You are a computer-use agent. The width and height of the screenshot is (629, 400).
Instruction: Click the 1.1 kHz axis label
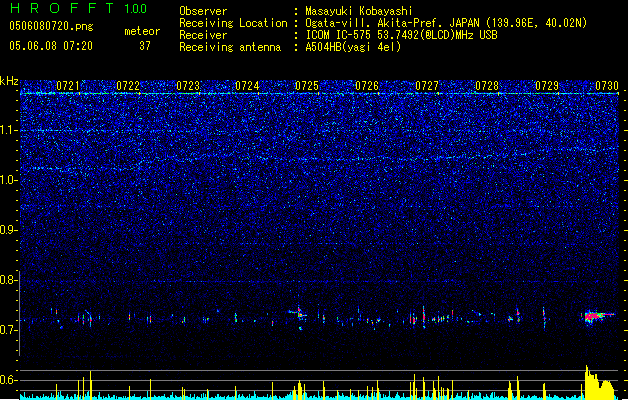(x=8, y=130)
